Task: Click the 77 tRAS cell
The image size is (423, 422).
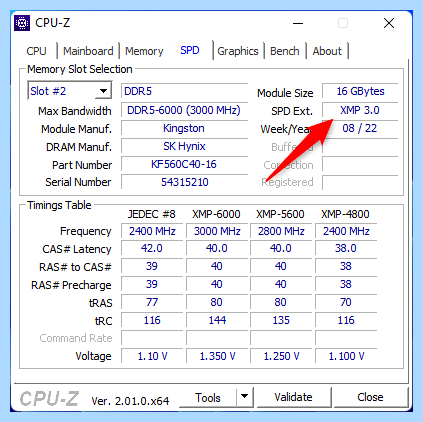Action: click(x=152, y=302)
